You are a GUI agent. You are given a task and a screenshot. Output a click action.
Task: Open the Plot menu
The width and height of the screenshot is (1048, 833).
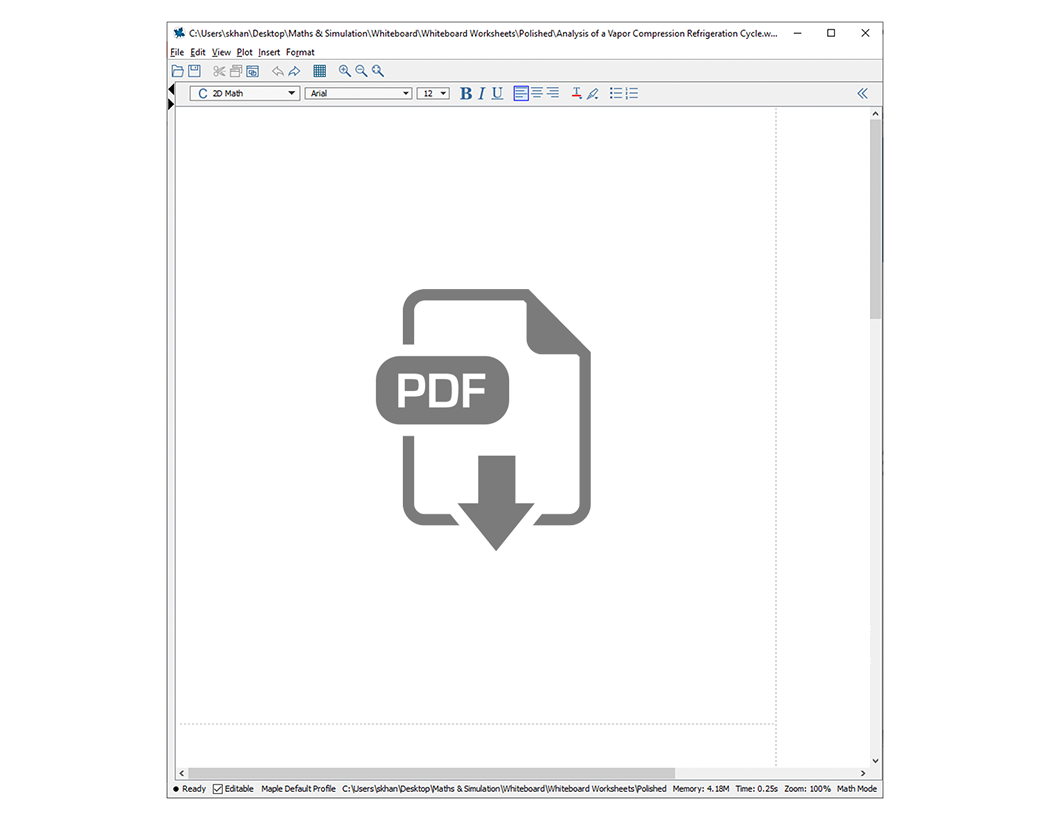[244, 52]
